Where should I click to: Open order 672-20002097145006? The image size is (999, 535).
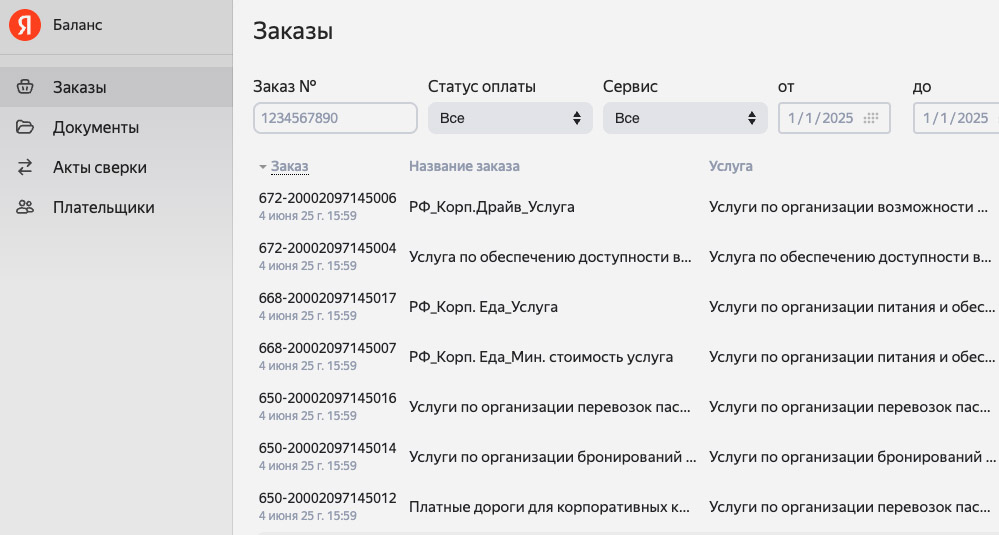[x=327, y=198]
